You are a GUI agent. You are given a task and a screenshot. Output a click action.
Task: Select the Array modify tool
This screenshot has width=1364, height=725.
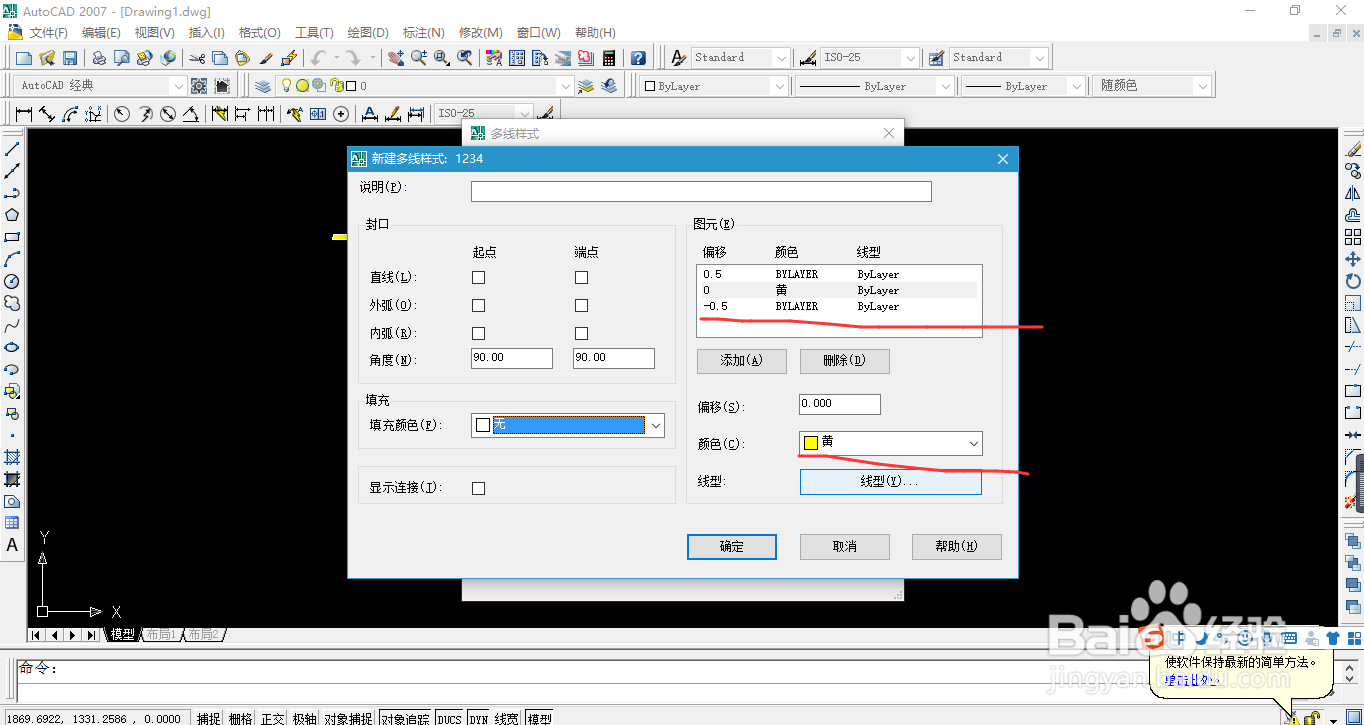pos(1353,237)
